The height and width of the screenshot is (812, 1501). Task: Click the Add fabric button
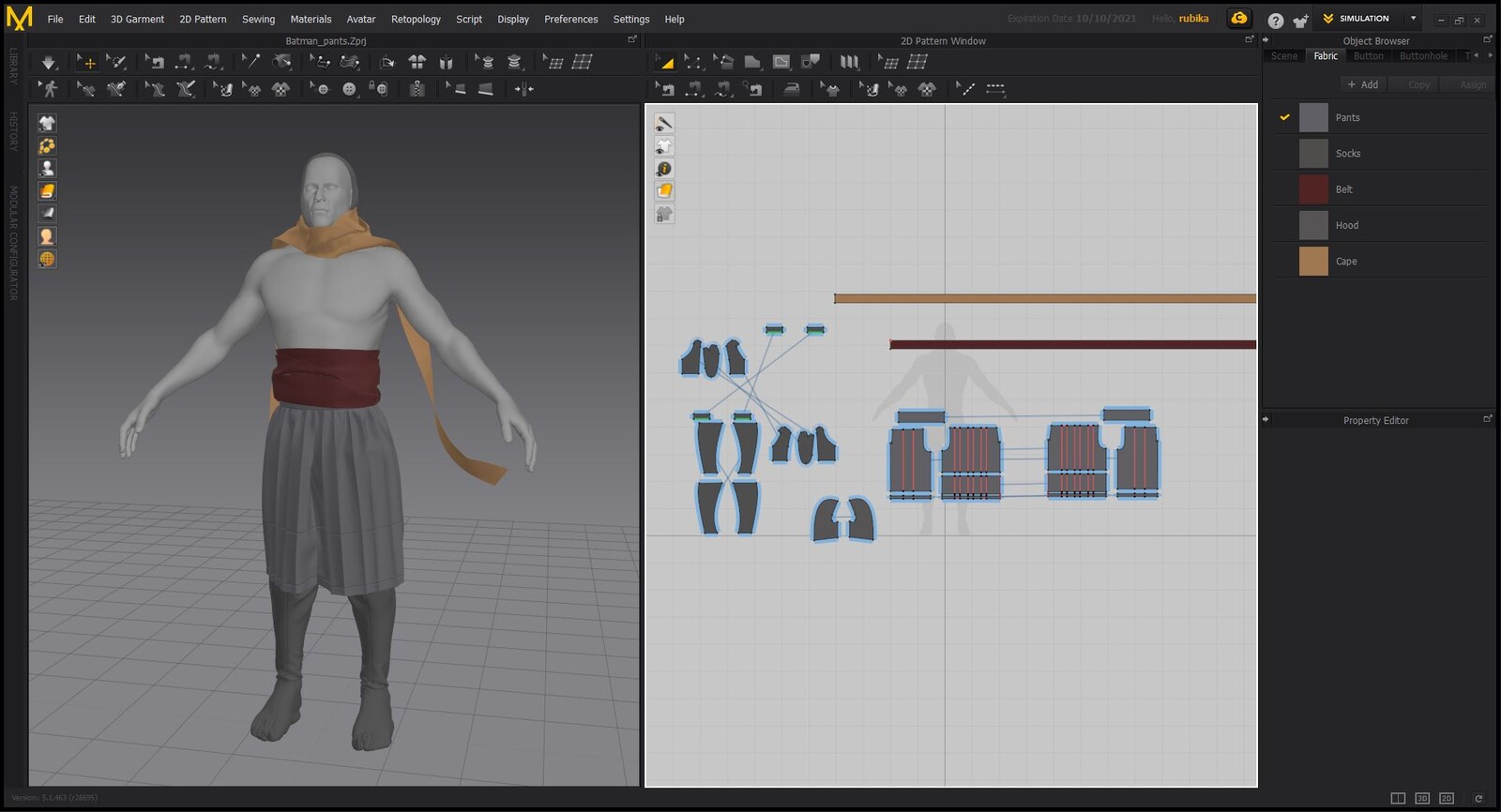point(1363,84)
